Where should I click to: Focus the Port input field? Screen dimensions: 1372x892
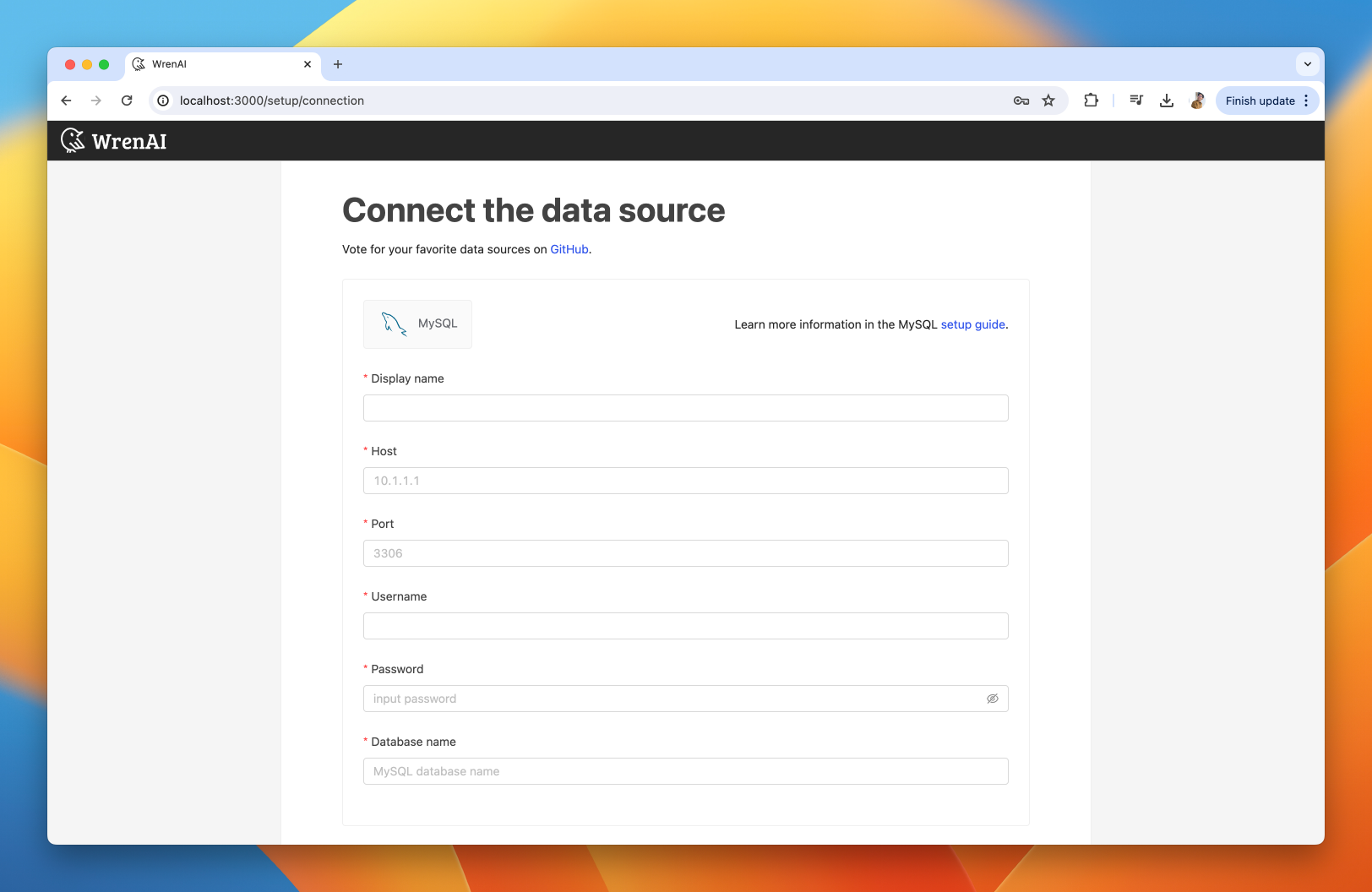(x=686, y=553)
